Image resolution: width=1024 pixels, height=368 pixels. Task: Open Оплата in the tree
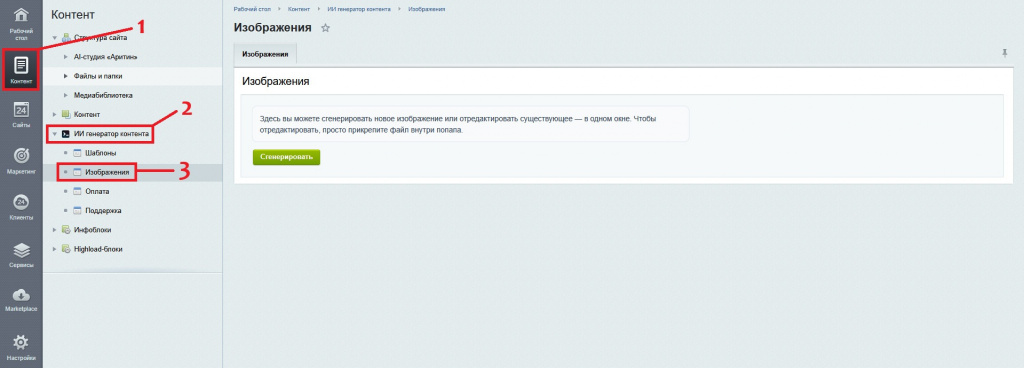(x=97, y=192)
